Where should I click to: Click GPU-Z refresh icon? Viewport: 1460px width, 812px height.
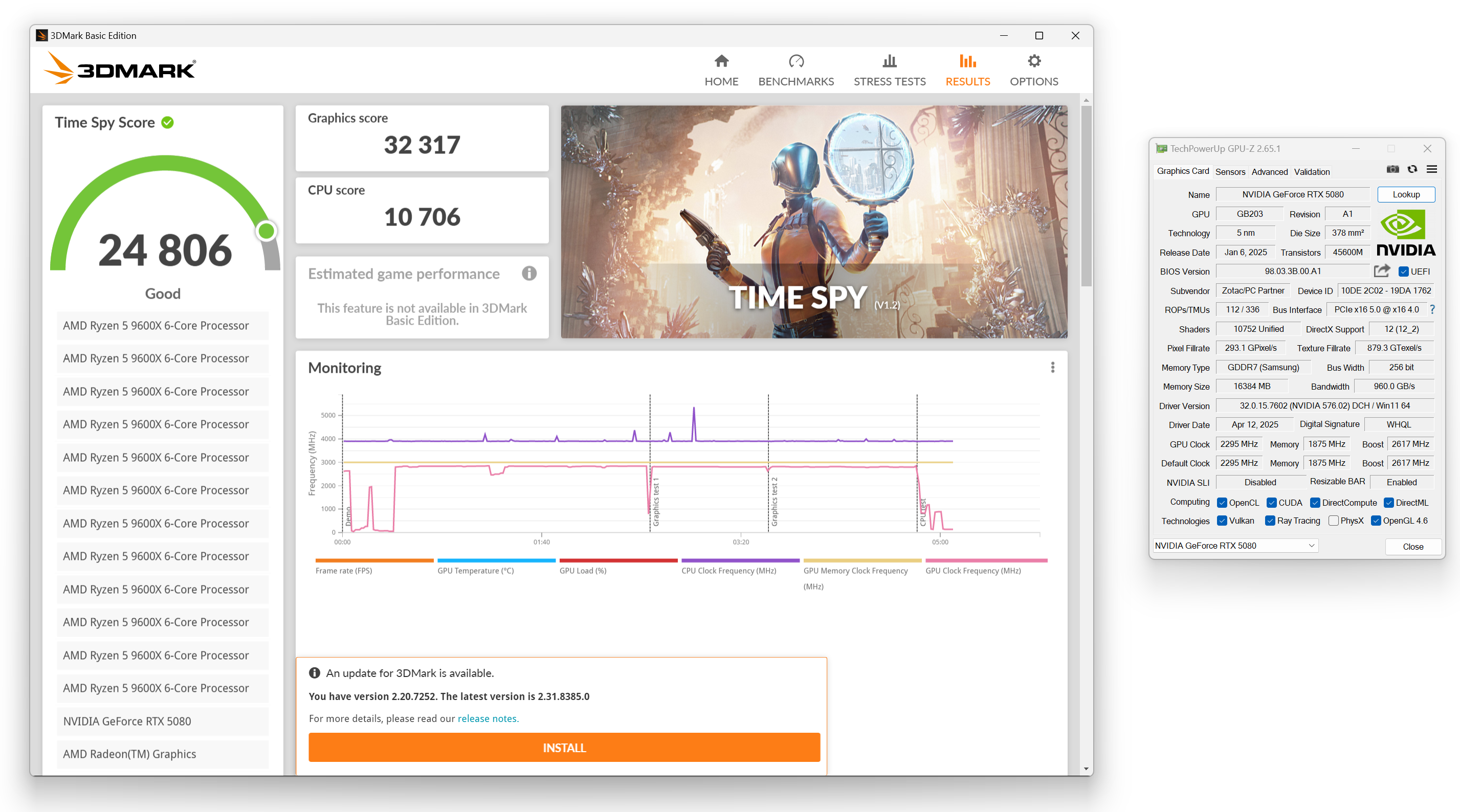1412,169
